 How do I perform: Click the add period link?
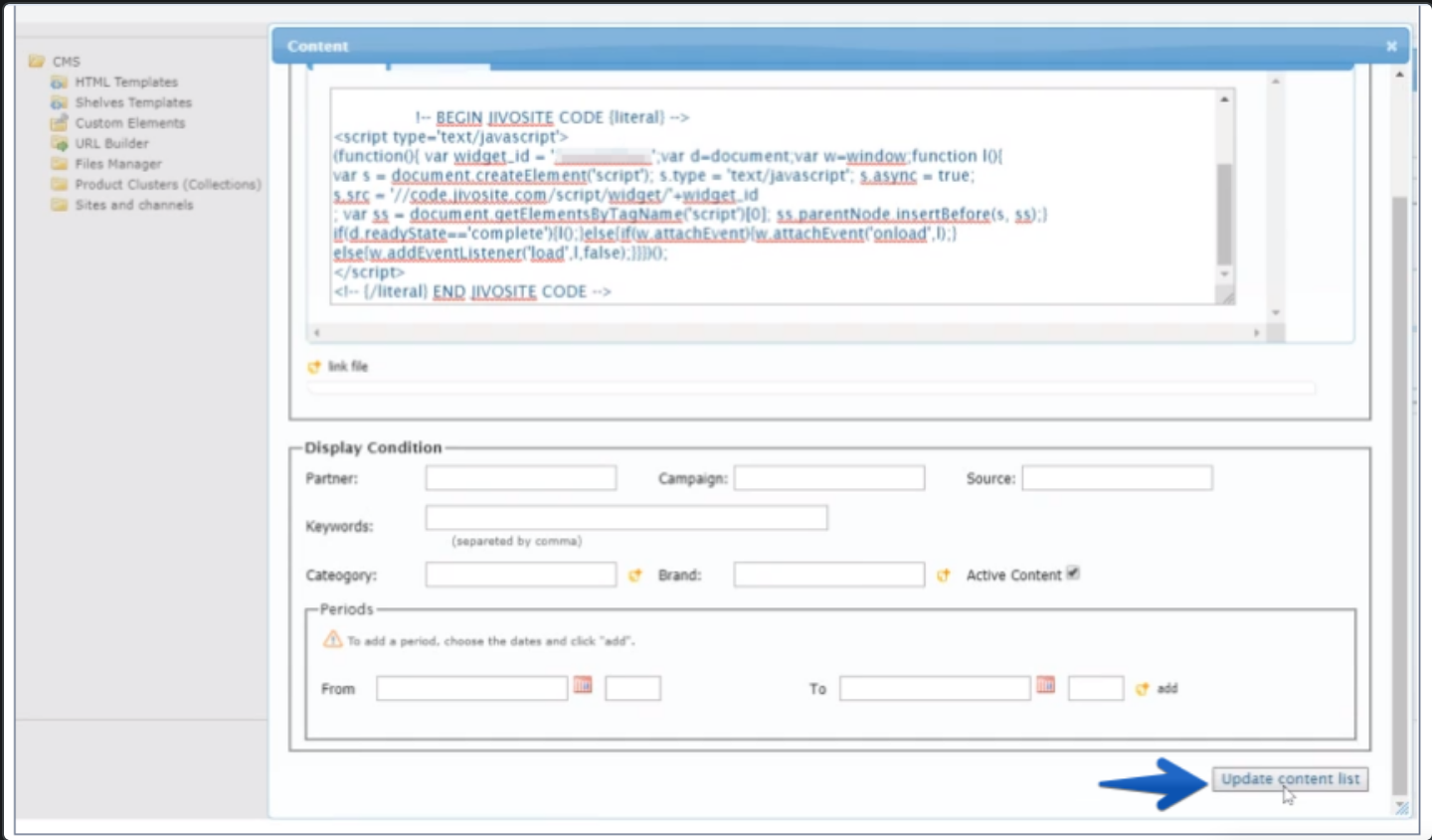tap(1166, 688)
